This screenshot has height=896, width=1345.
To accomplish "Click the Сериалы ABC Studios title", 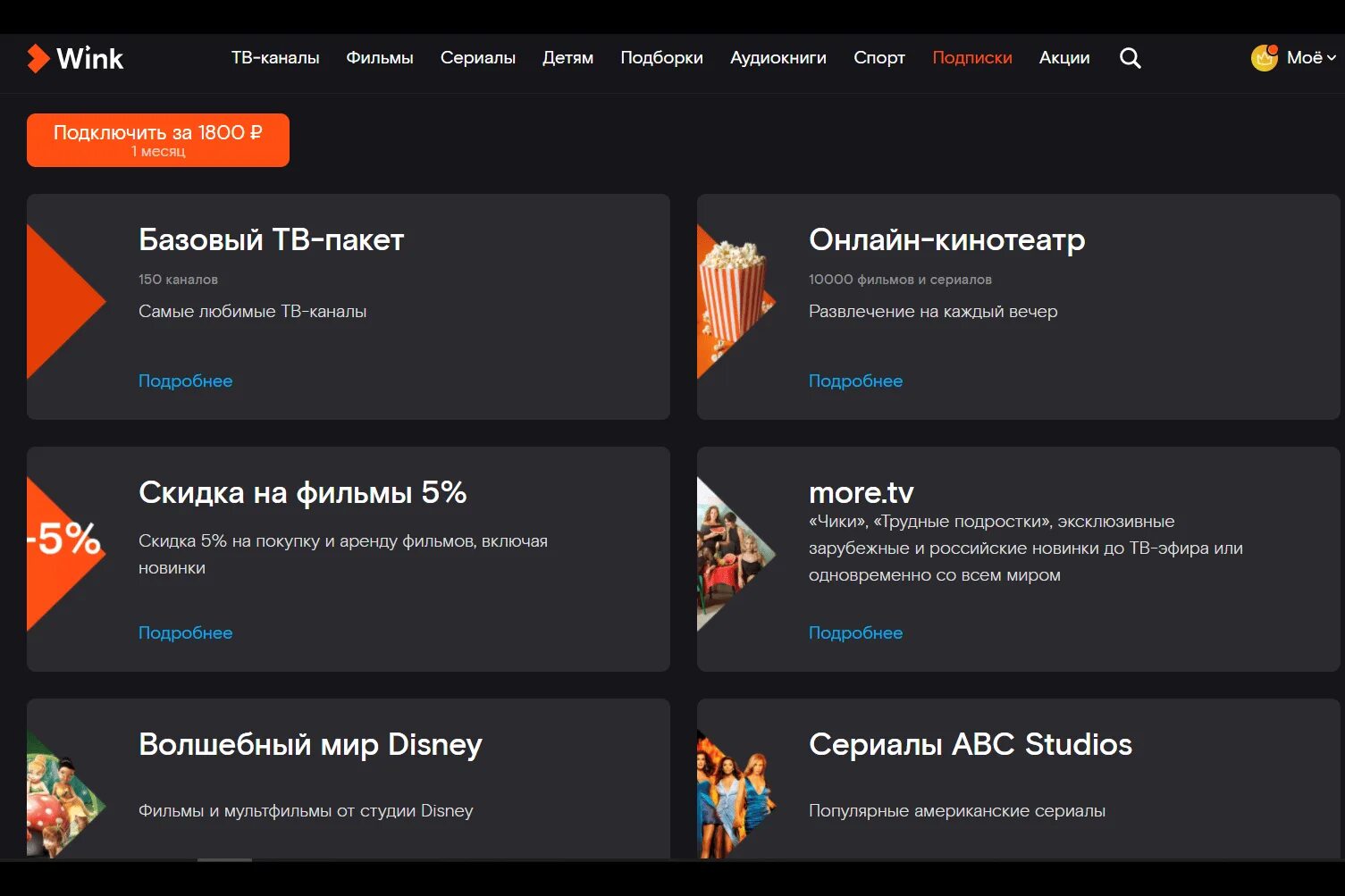I will (x=971, y=744).
